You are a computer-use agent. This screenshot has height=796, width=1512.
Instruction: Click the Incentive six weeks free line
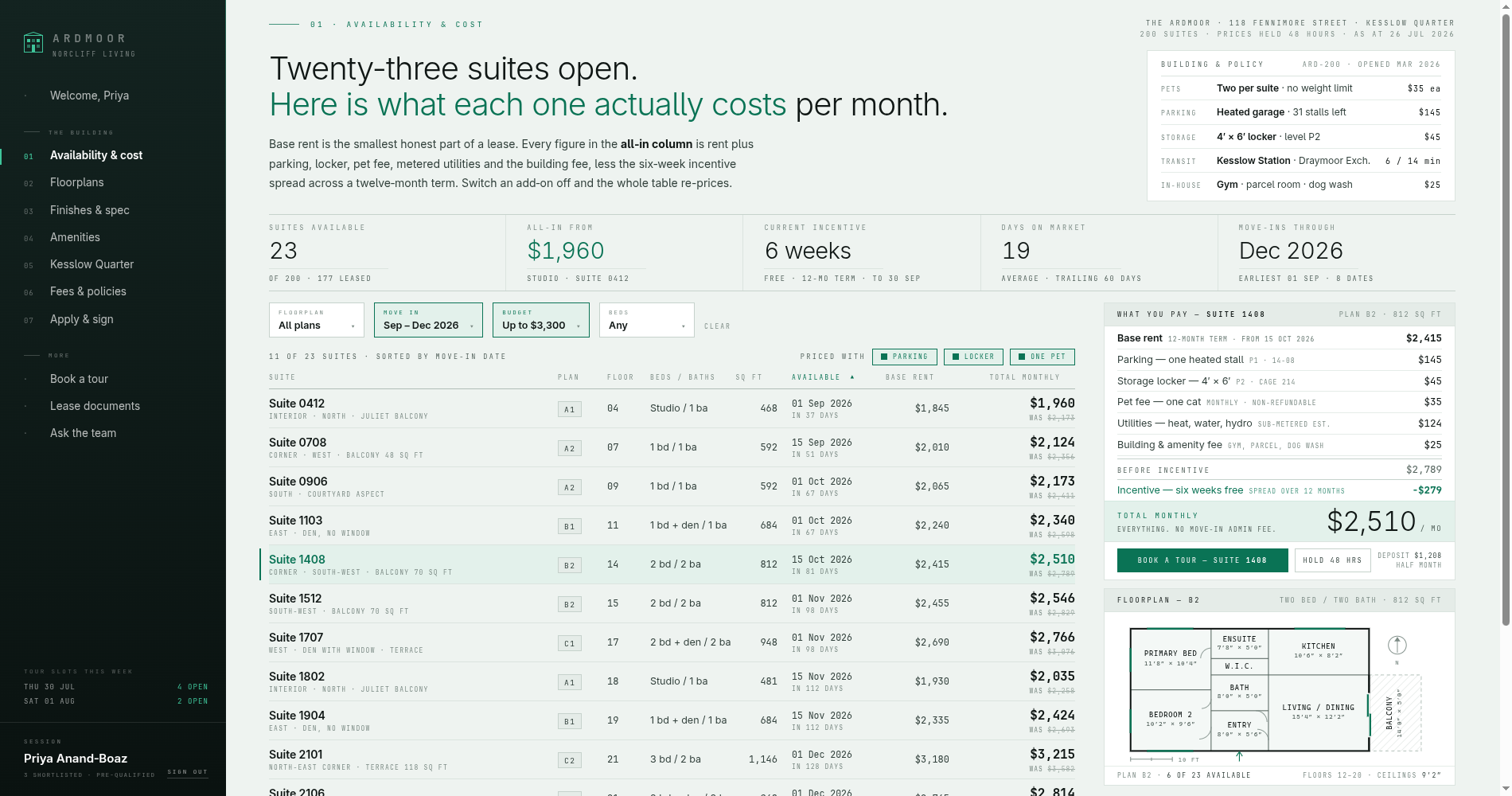pyautogui.click(x=1280, y=490)
